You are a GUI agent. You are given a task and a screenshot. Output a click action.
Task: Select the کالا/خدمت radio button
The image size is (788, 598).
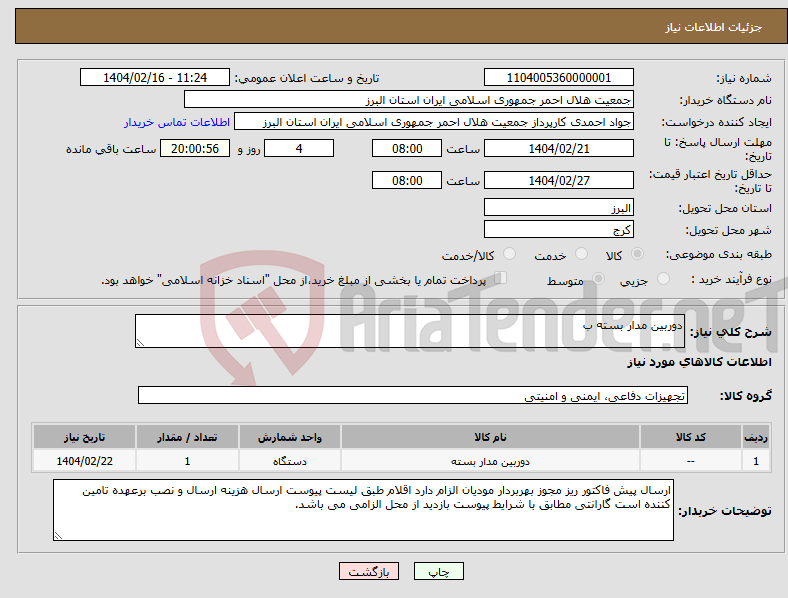[x=510, y=254]
